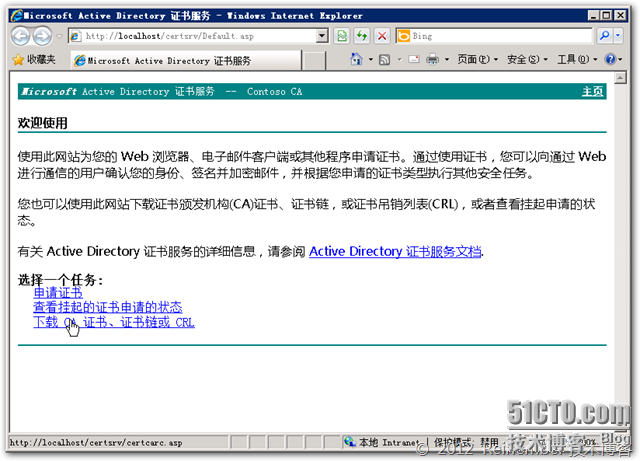Expand the Print dropdown arrow
The image size is (640, 461).
[x=447, y=60]
